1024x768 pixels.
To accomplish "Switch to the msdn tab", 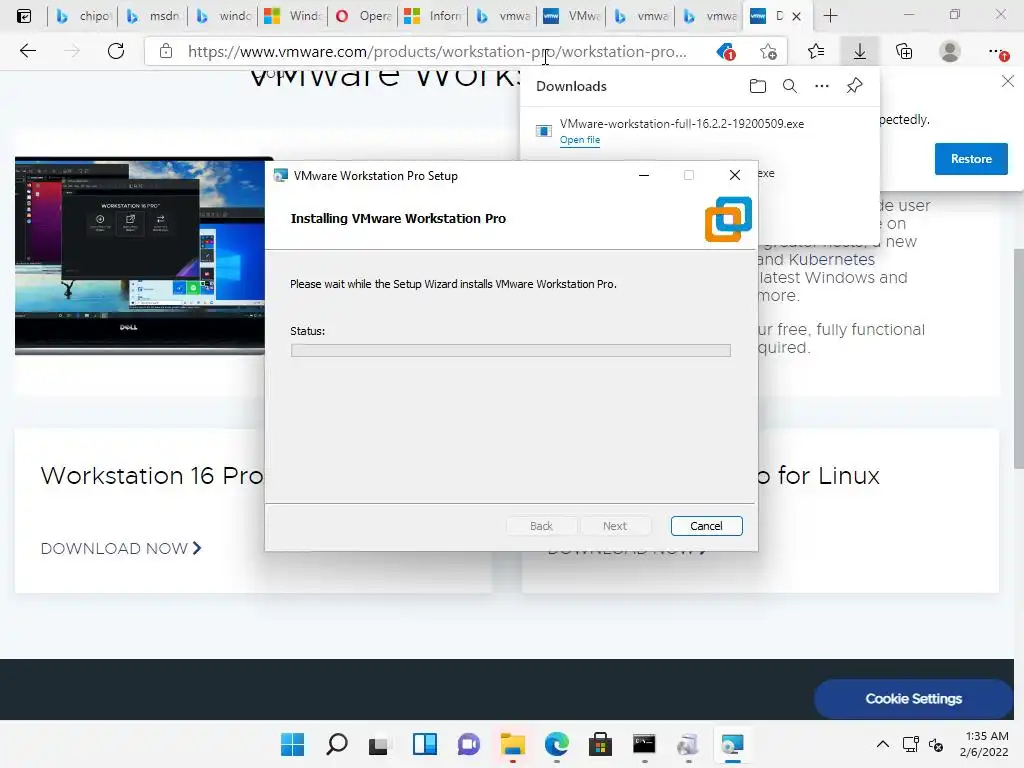I will pyautogui.click(x=153, y=16).
